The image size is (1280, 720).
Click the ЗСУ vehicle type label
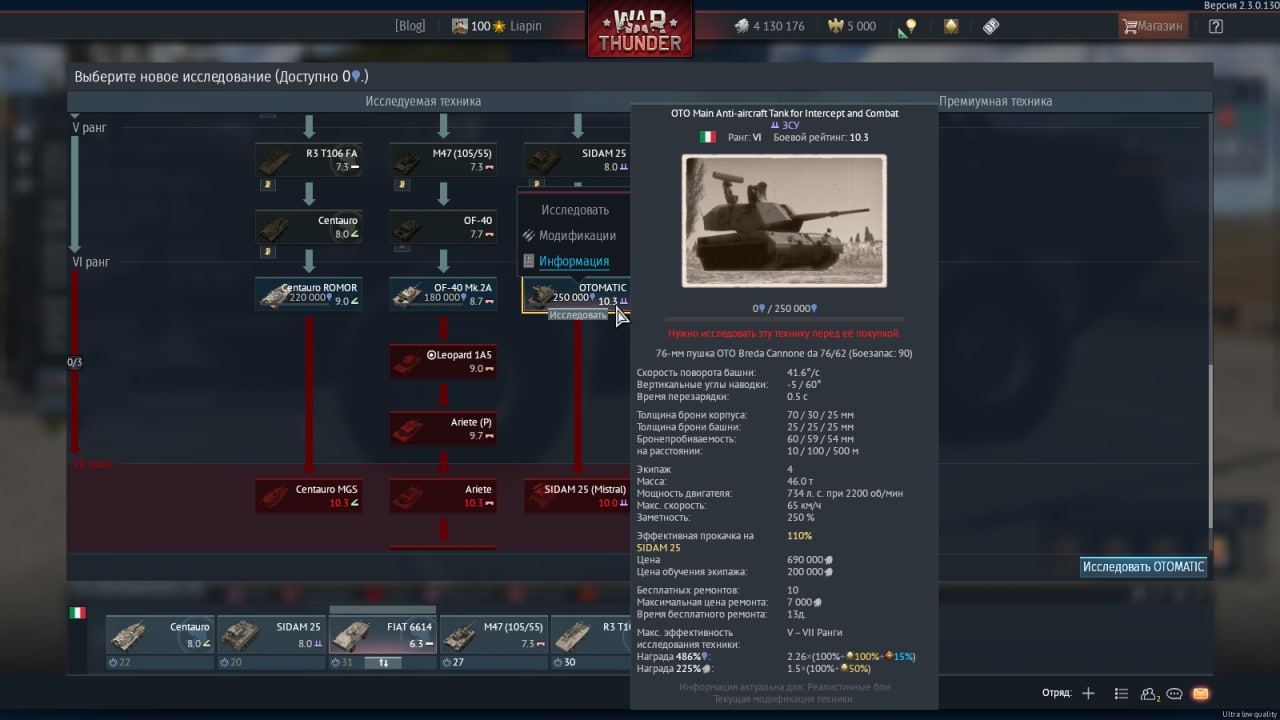[784, 126]
